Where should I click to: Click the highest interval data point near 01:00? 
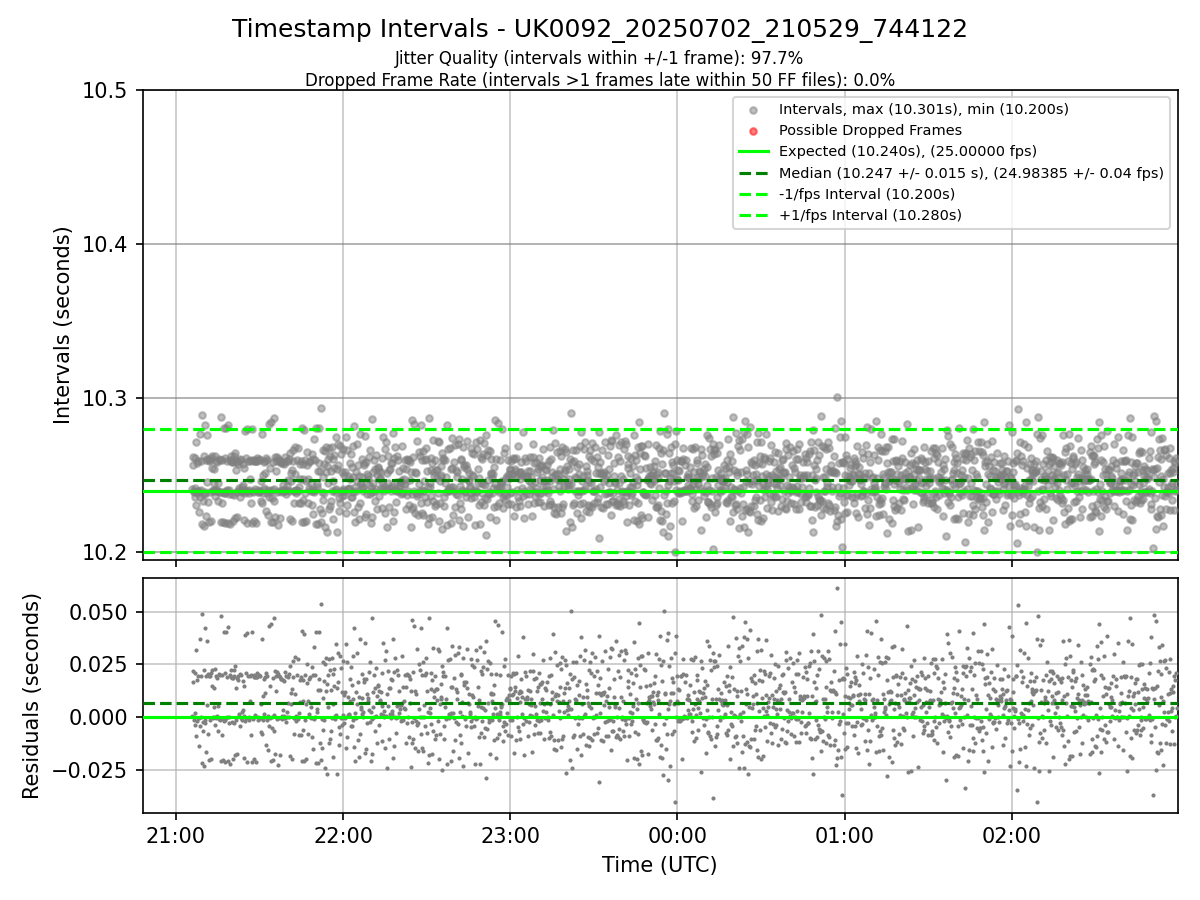point(837,397)
